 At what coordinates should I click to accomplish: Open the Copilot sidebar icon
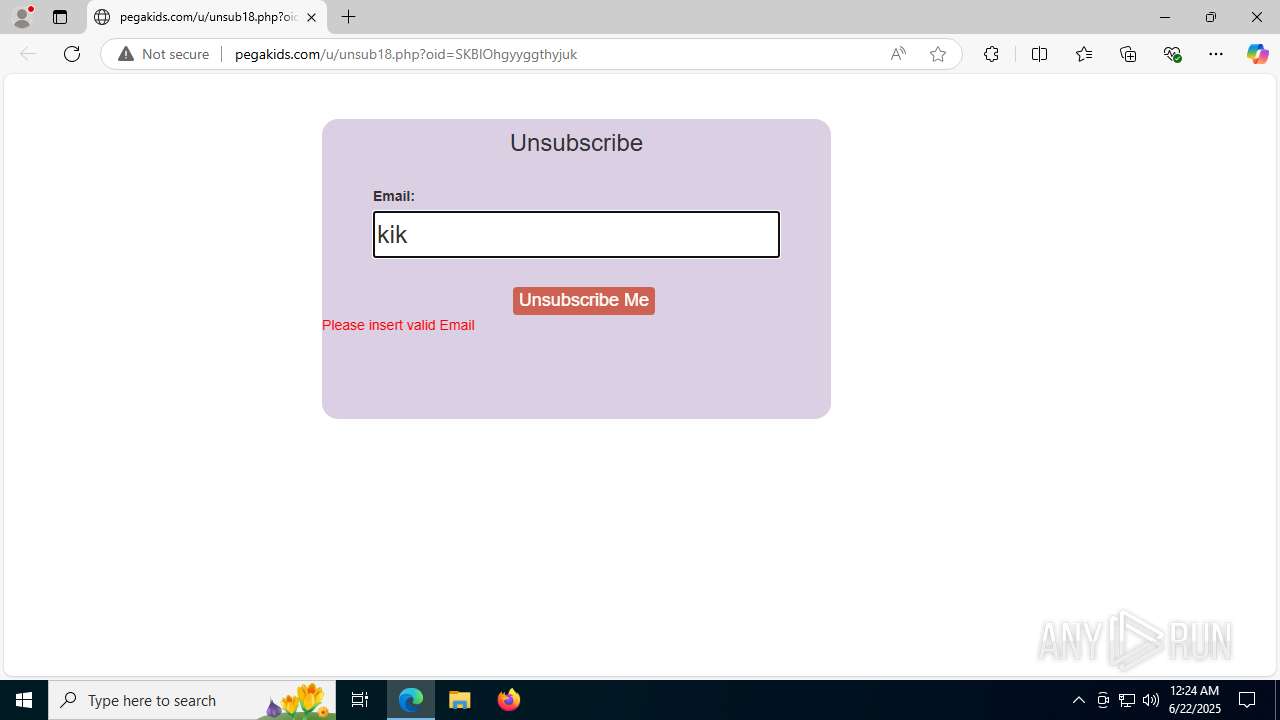coord(1257,54)
